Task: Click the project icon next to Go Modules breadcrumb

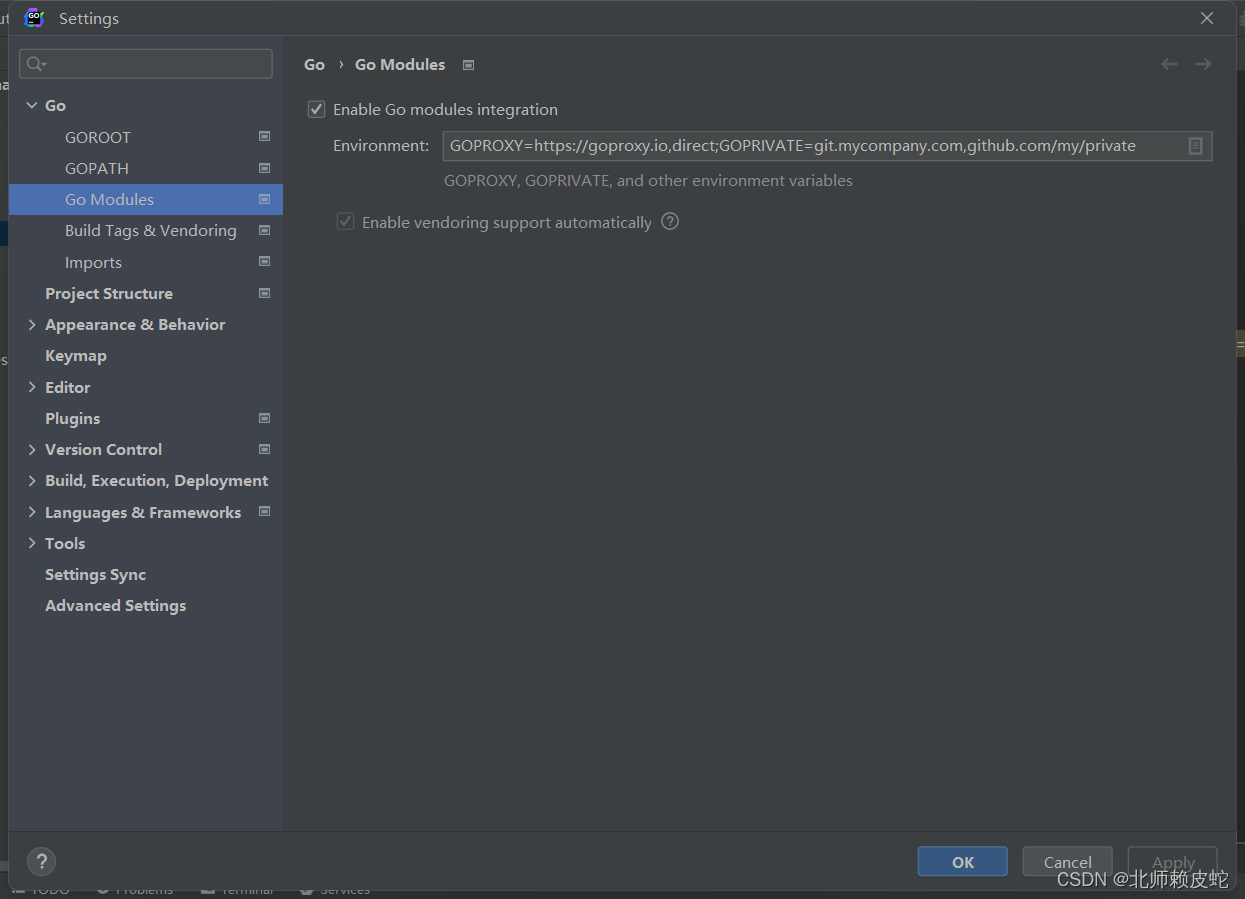Action: tap(468, 65)
